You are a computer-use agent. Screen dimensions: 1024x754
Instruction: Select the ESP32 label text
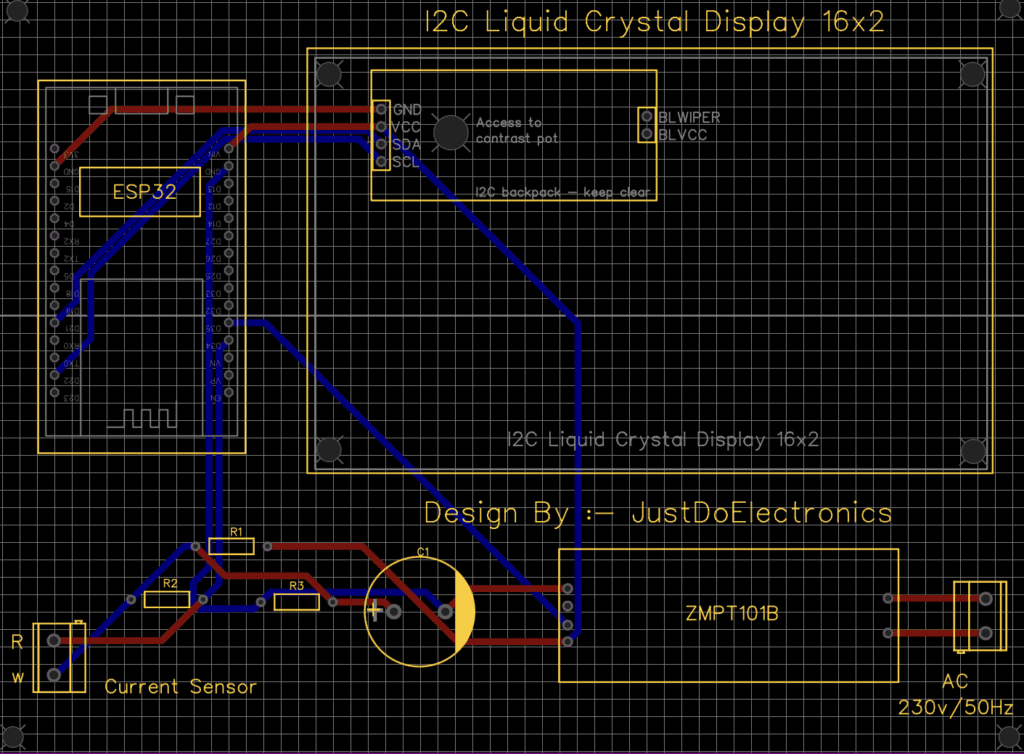[x=144, y=192]
